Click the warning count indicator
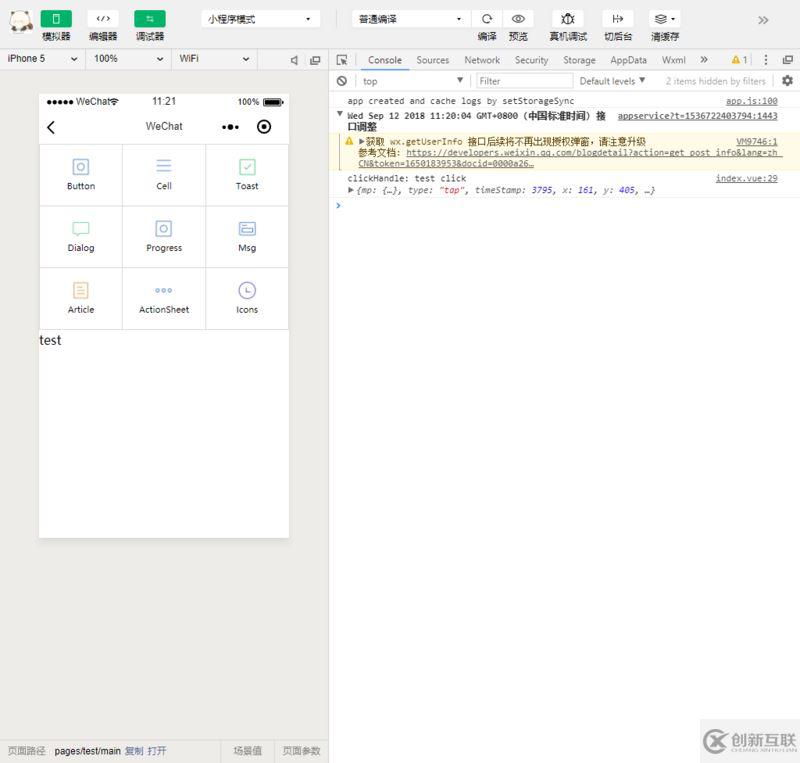Image resolution: width=800 pixels, height=763 pixels. [739, 60]
